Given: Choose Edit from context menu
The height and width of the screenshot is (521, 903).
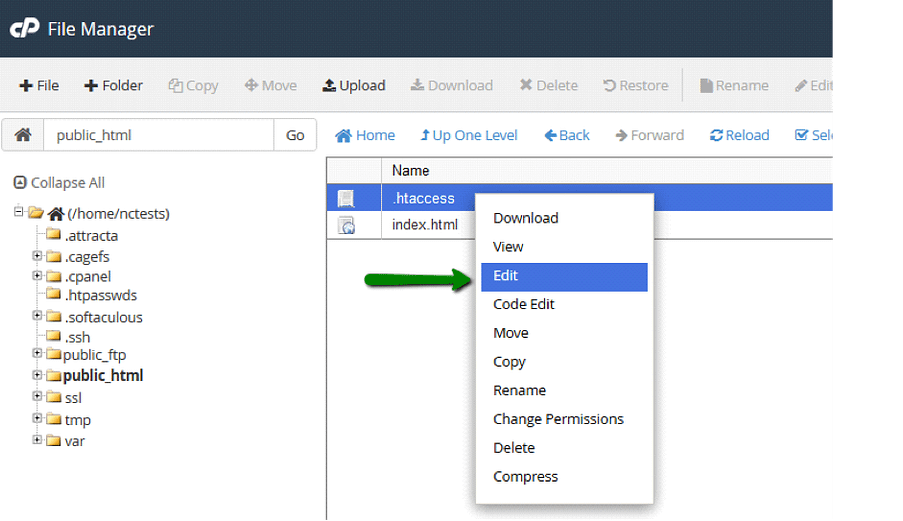Looking at the screenshot, I should point(506,276).
